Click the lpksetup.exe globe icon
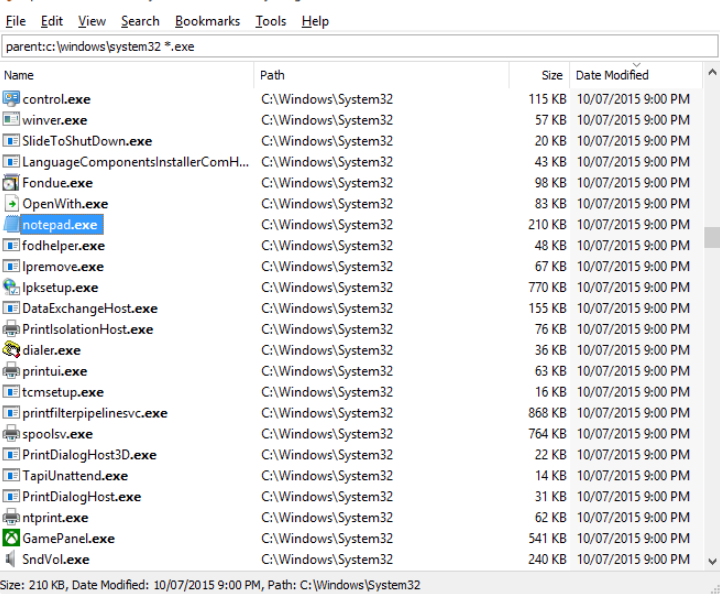 click(x=11, y=287)
